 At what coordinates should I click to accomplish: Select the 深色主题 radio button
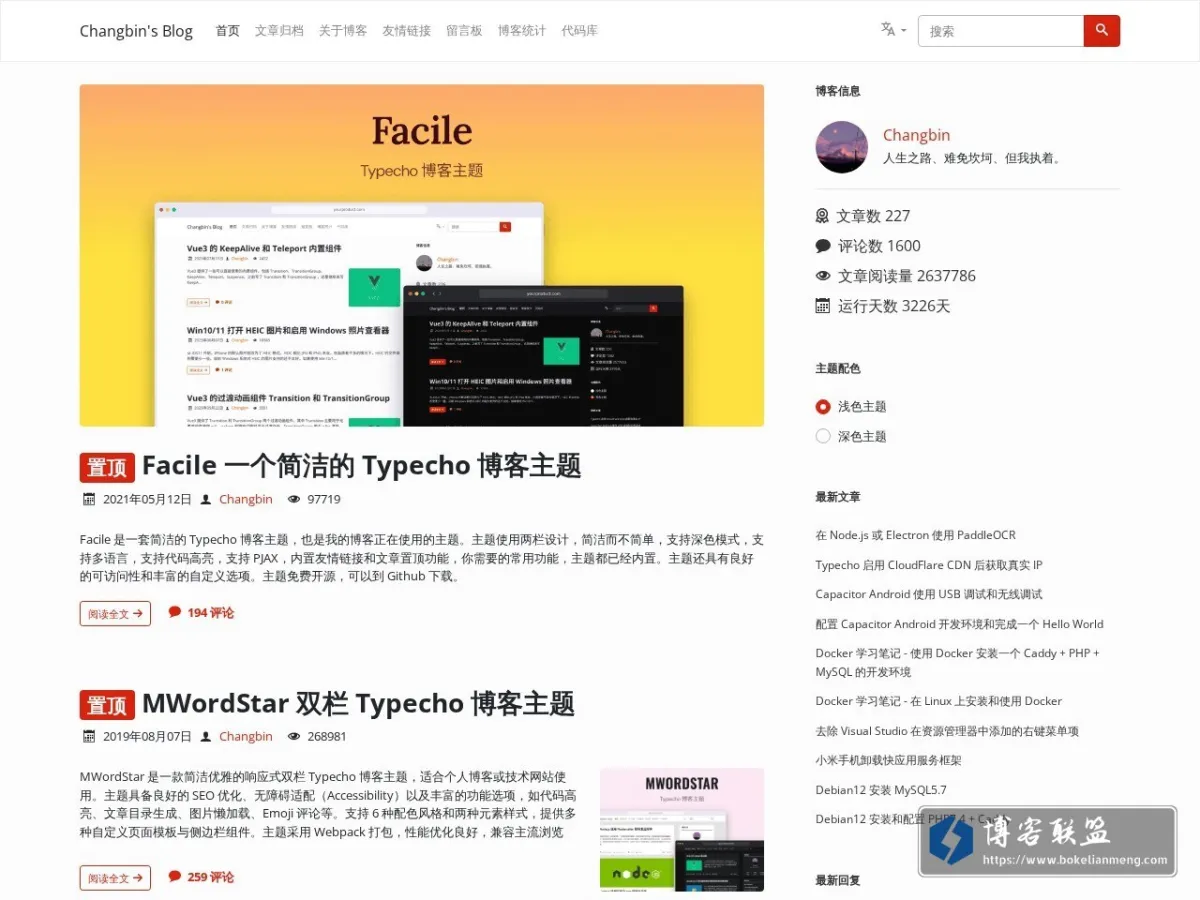click(x=823, y=436)
